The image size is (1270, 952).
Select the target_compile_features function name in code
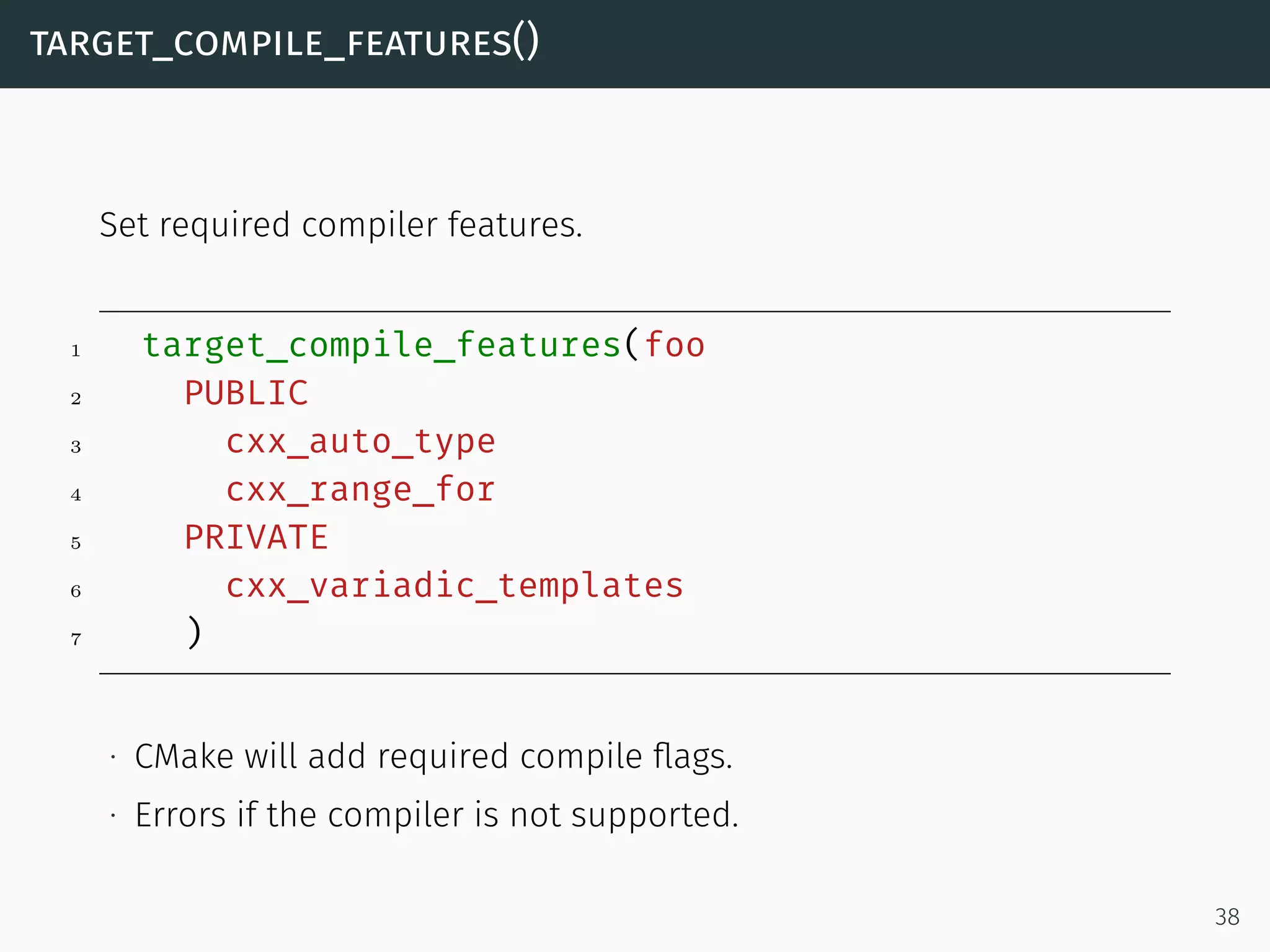[x=381, y=345]
